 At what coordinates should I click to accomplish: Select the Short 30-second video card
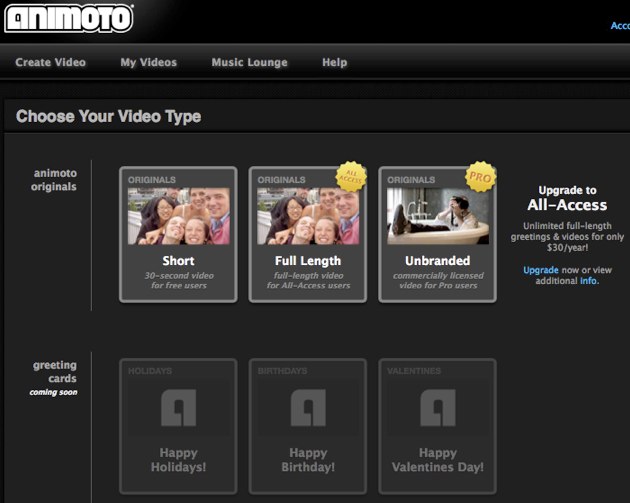pos(178,235)
